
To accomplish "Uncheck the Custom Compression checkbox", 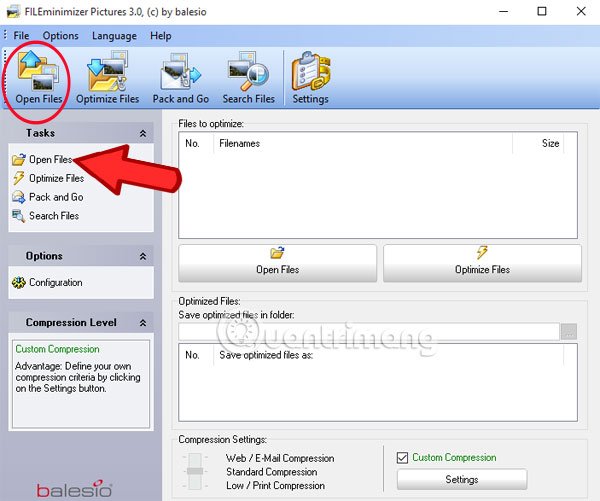I will [402, 457].
